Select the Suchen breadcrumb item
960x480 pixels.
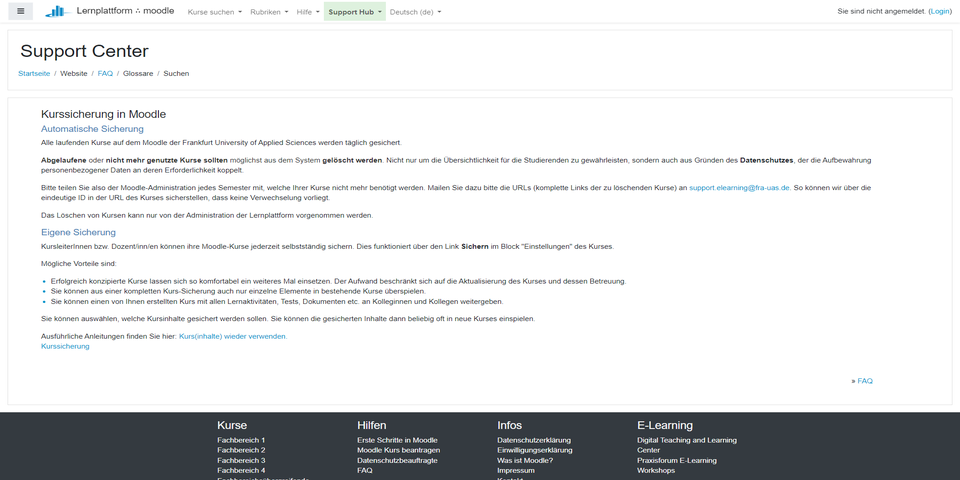pos(176,73)
